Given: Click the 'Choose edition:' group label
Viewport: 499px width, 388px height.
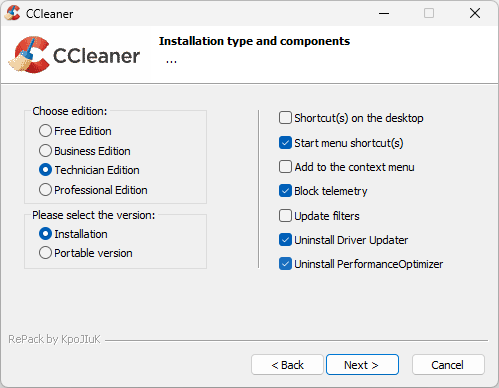Looking at the screenshot, I should (x=70, y=111).
